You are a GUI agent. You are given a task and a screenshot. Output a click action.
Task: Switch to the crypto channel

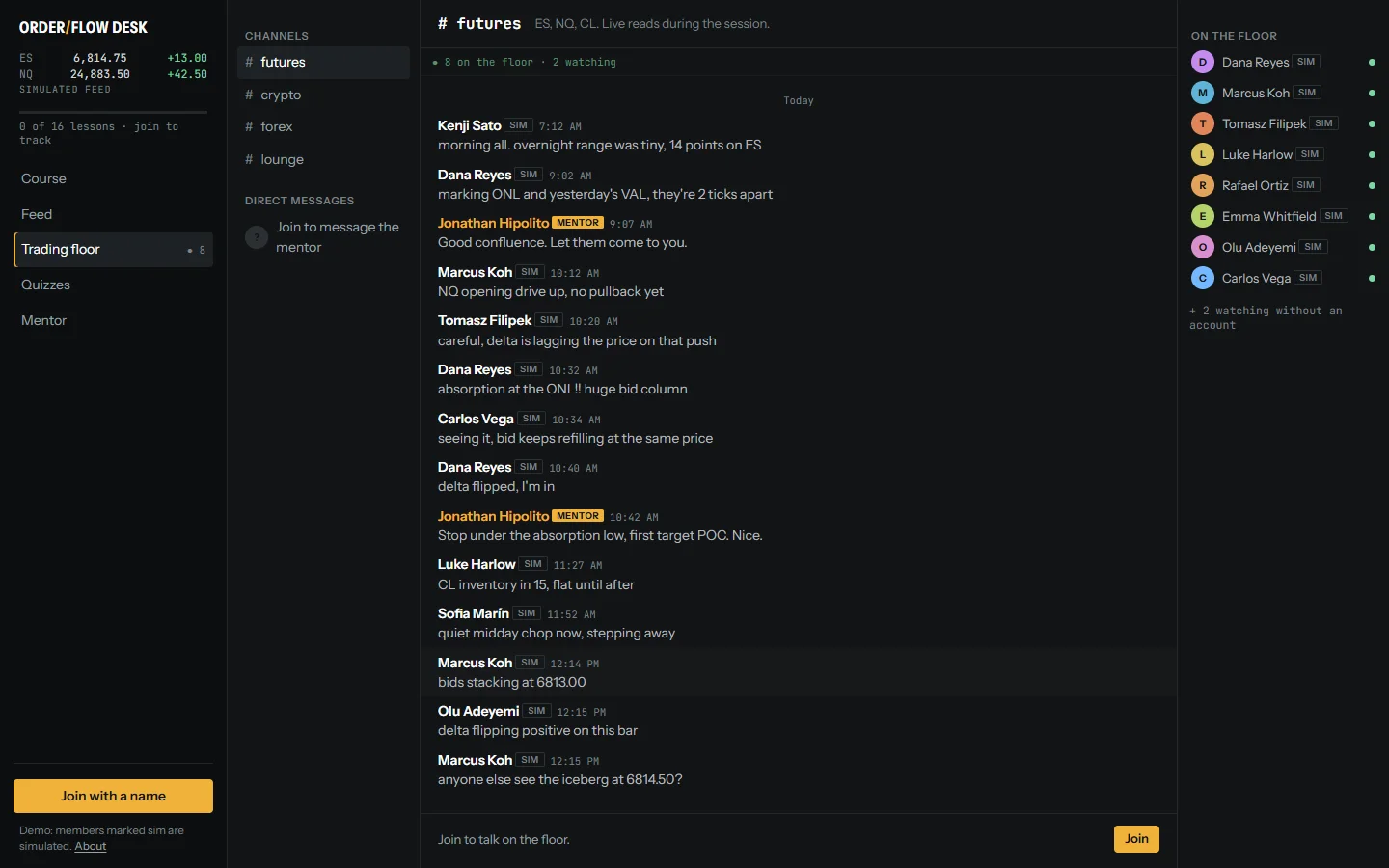click(x=323, y=95)
